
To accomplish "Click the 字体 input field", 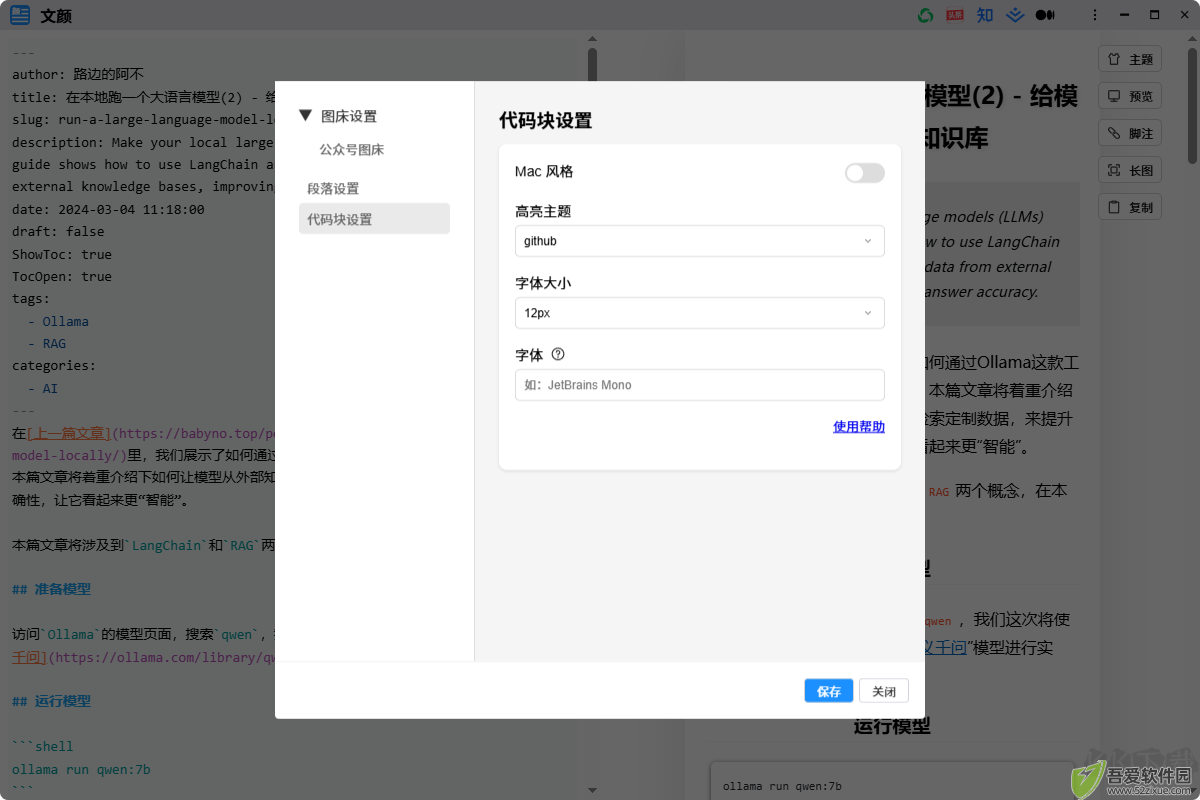I will click(700, 385).
